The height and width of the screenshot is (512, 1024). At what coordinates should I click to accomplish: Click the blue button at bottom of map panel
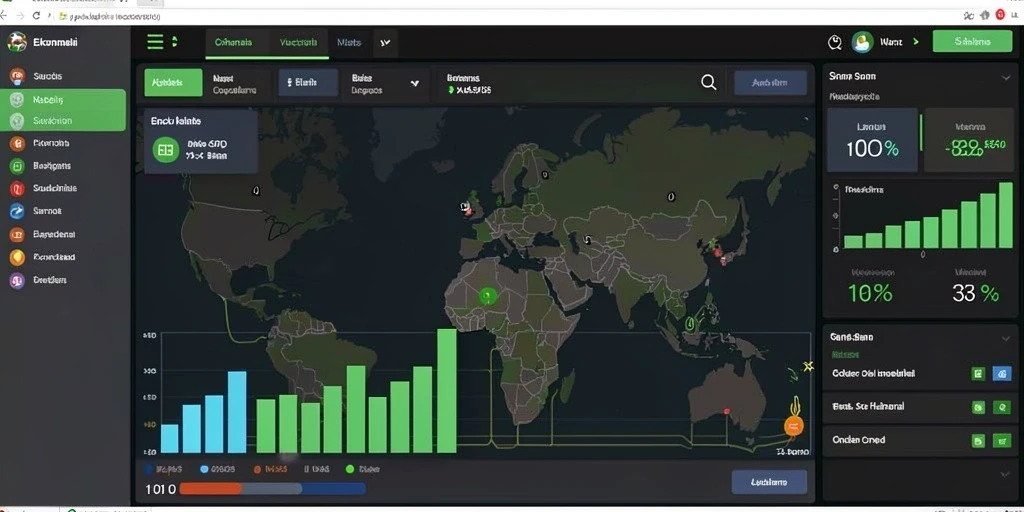(769, 483)
